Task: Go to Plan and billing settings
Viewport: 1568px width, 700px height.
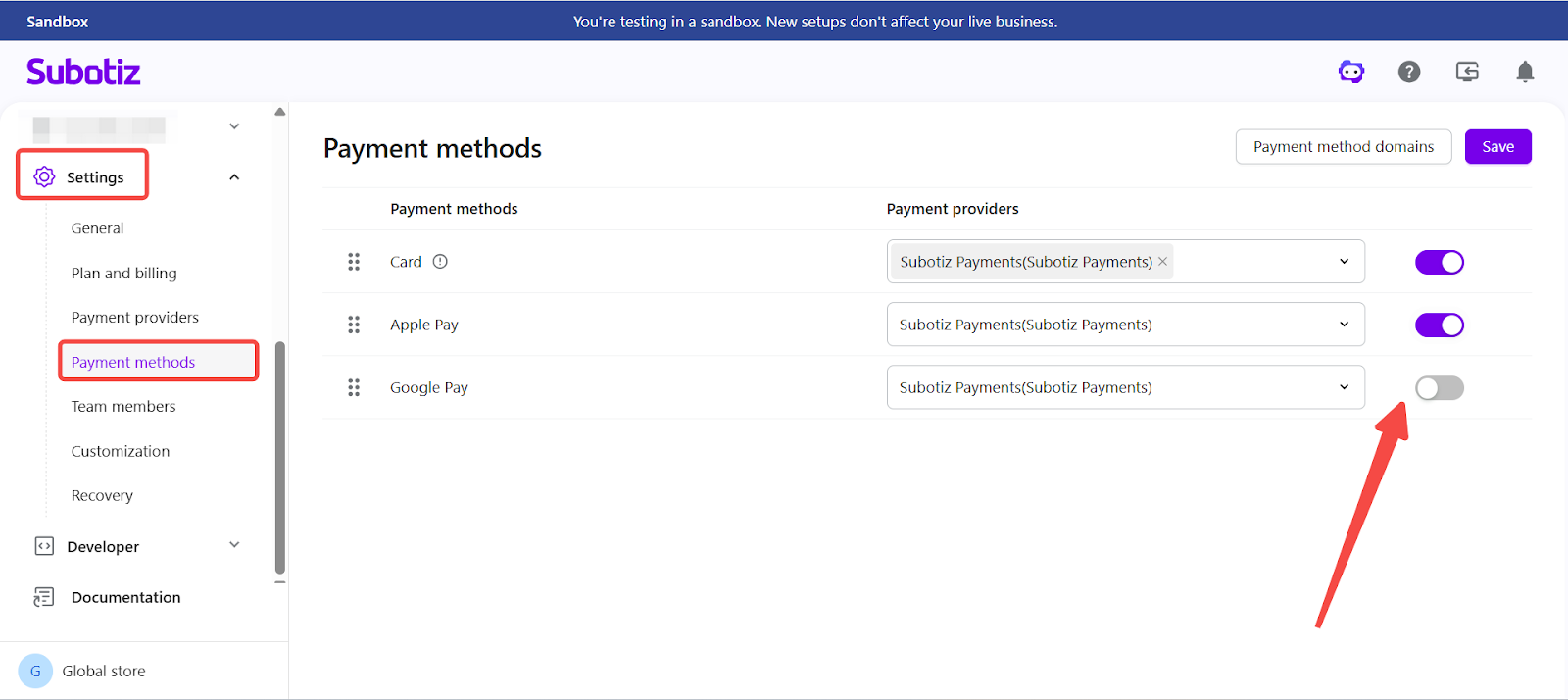Action: 124,274
